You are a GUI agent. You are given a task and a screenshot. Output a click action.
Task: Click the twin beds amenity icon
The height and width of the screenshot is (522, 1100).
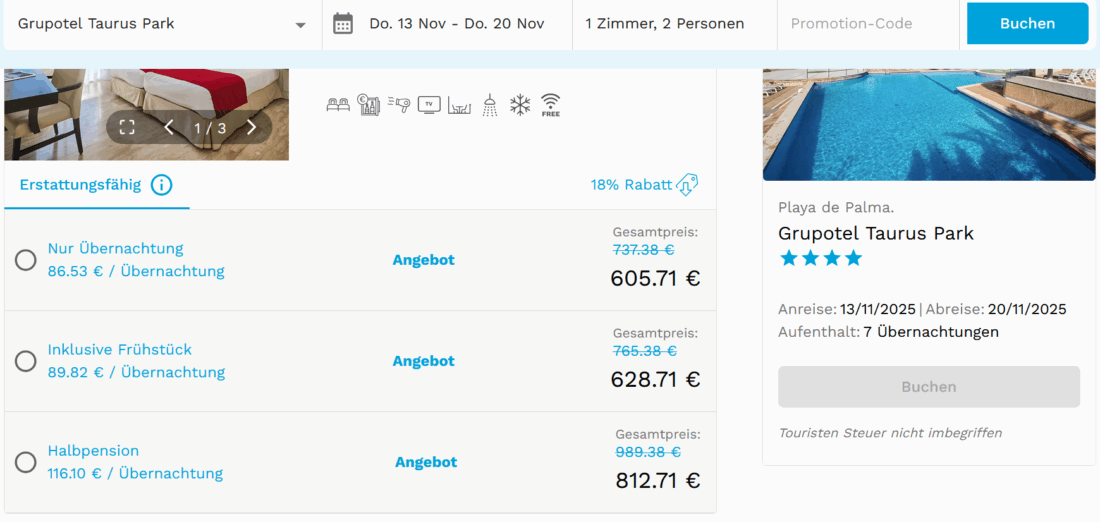tap(338, 104)
